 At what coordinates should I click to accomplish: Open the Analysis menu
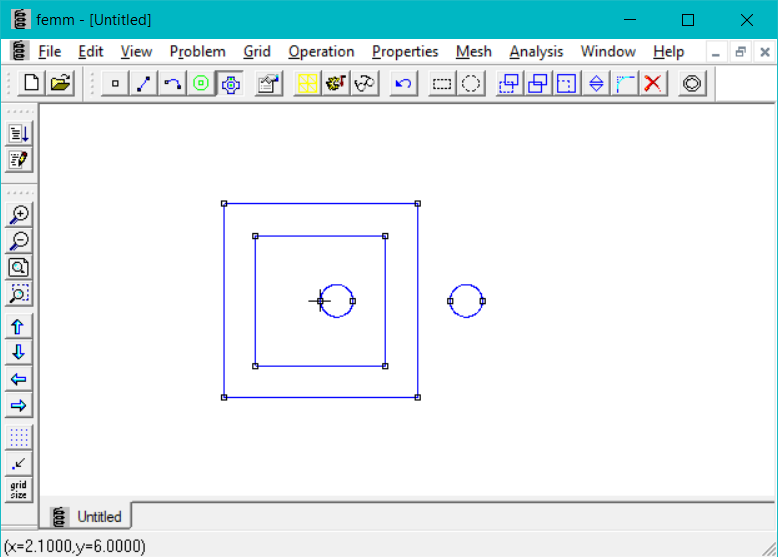click(x=536, y=51)
